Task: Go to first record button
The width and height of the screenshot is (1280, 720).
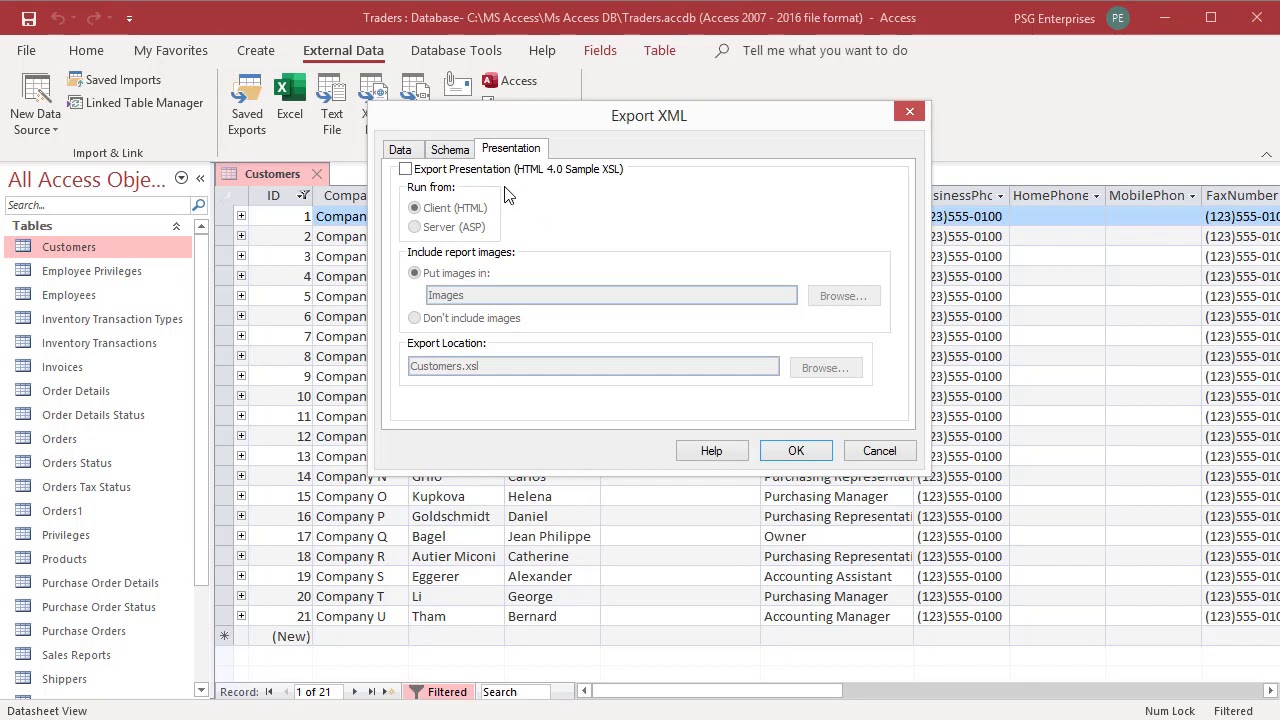Action: click(x=268, y=692)
